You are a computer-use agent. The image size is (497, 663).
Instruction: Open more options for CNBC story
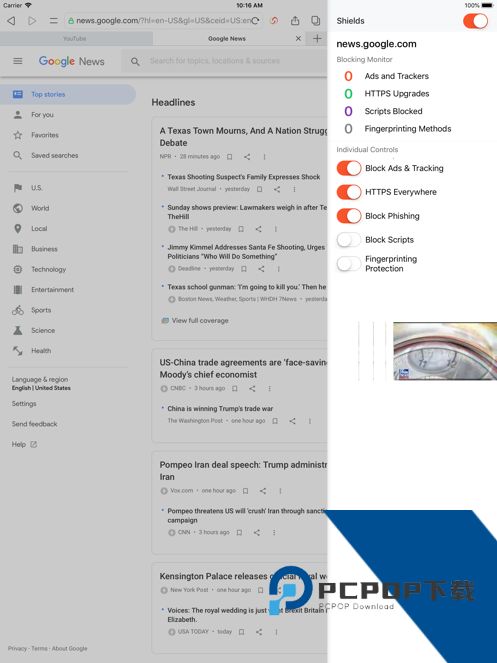(269, 389)
